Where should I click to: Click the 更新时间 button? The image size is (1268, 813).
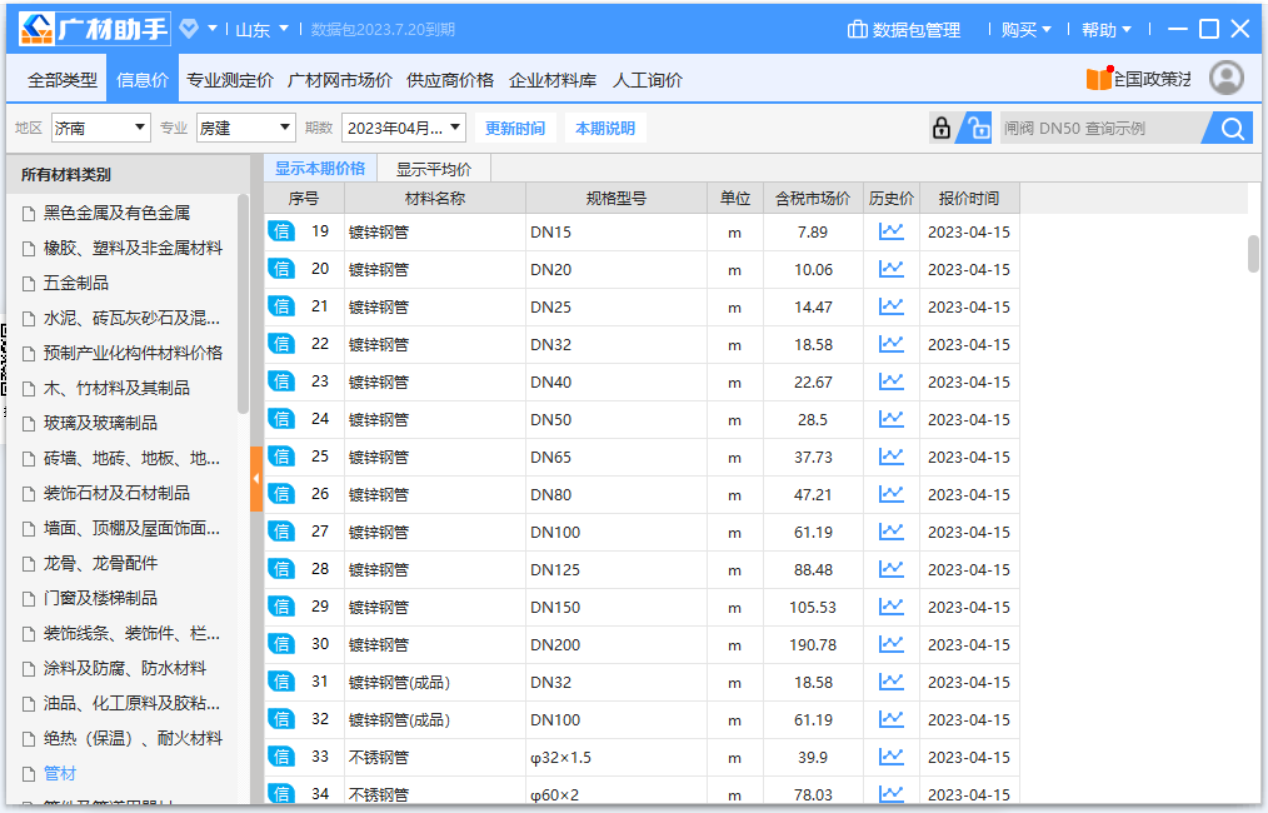515,128
